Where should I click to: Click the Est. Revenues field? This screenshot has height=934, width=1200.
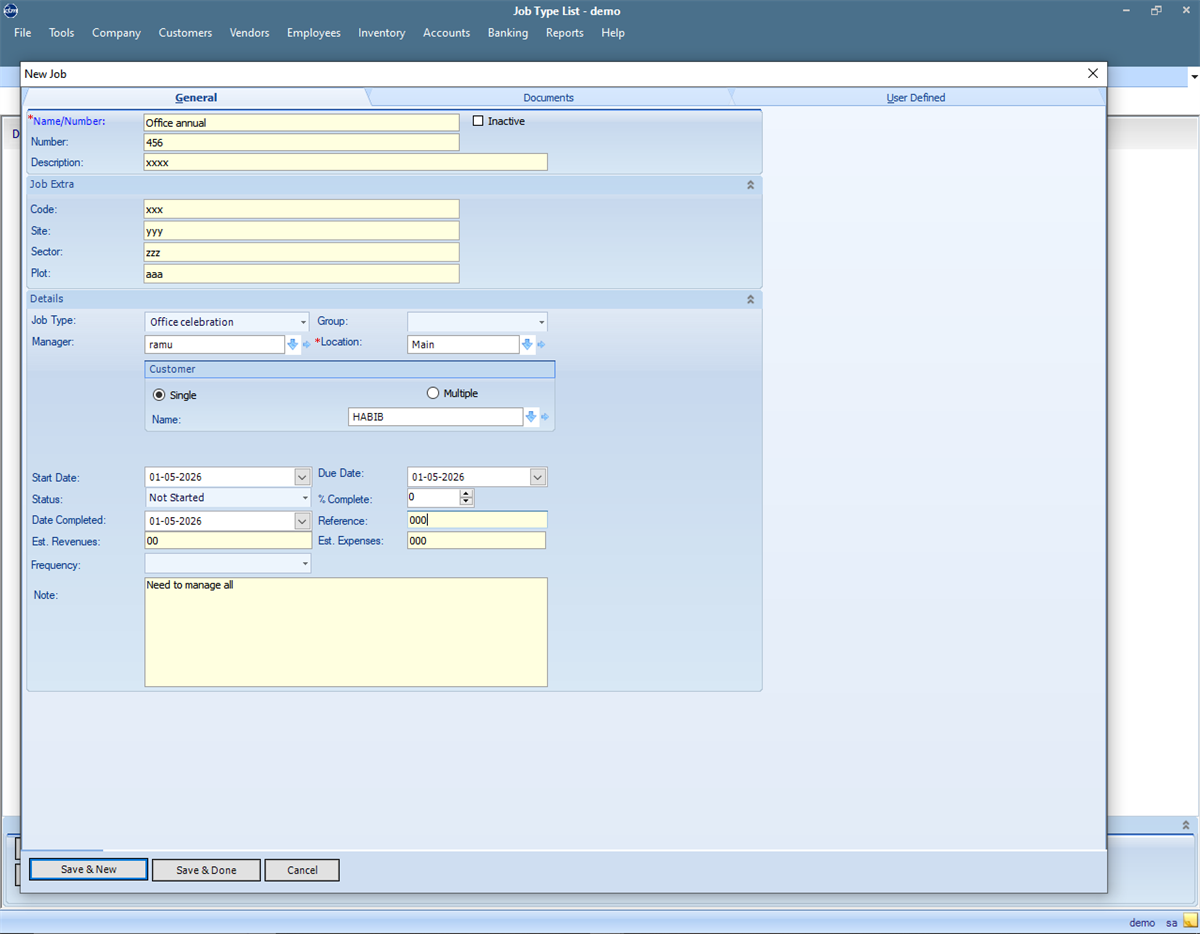click(228, 541)
